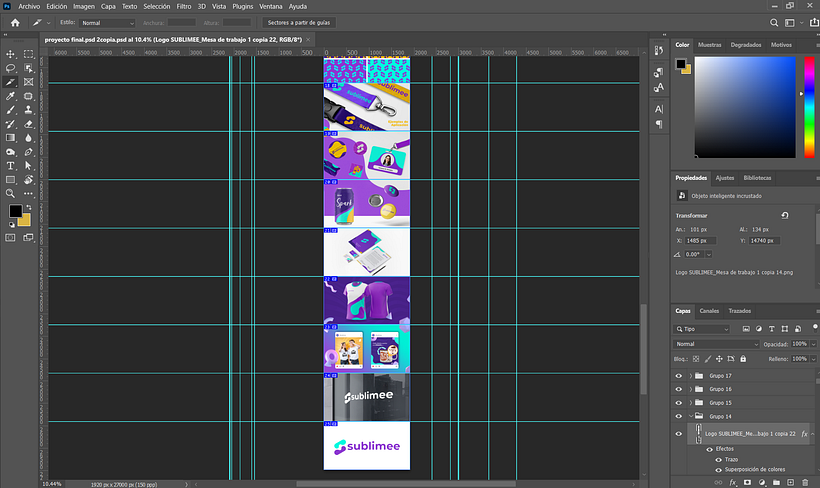This screenshot has width=820, height=488.
Task: Select the Rectangle shape tool
Action: coord(10,179)
